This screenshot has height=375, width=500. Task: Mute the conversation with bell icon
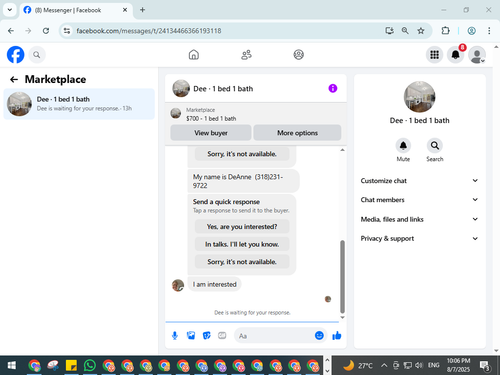pyautogui.click(x=403, y=146)
